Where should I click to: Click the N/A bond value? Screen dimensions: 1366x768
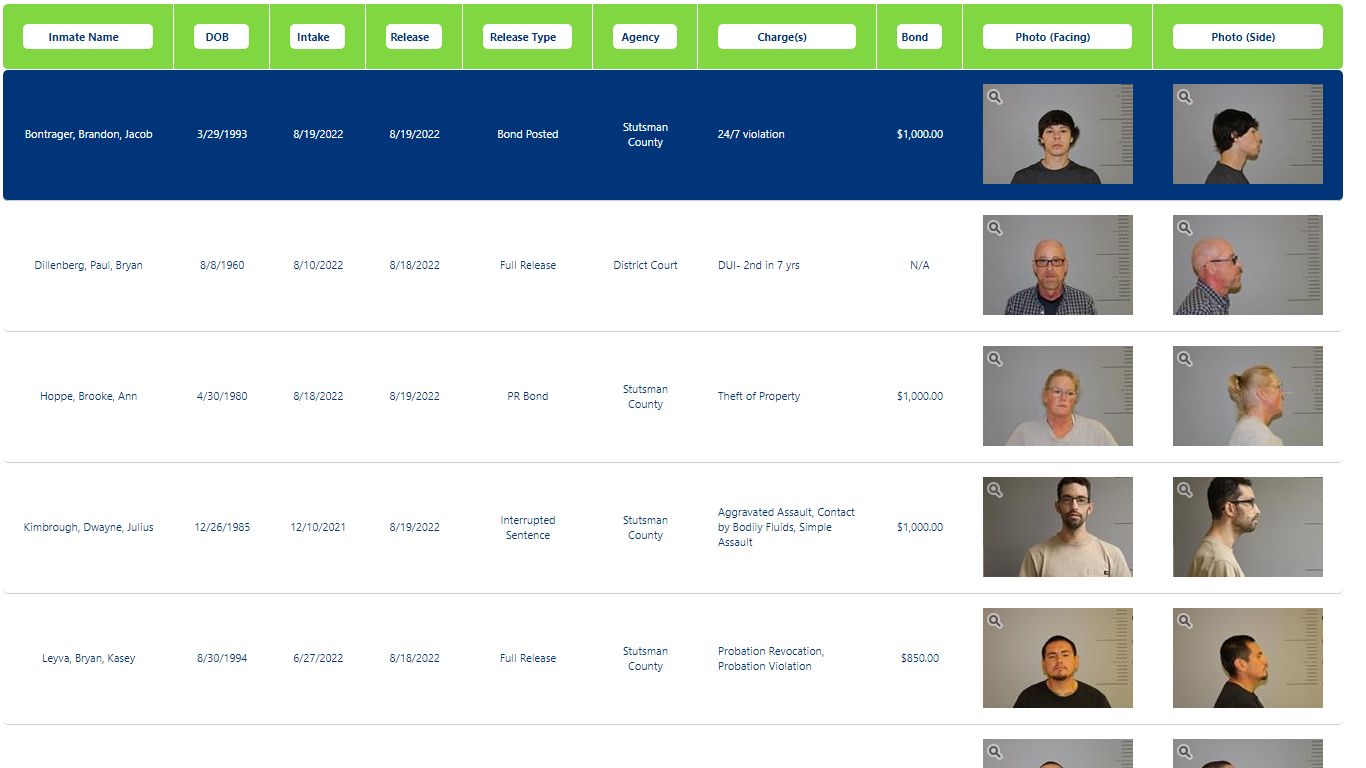tap(920, 265)
